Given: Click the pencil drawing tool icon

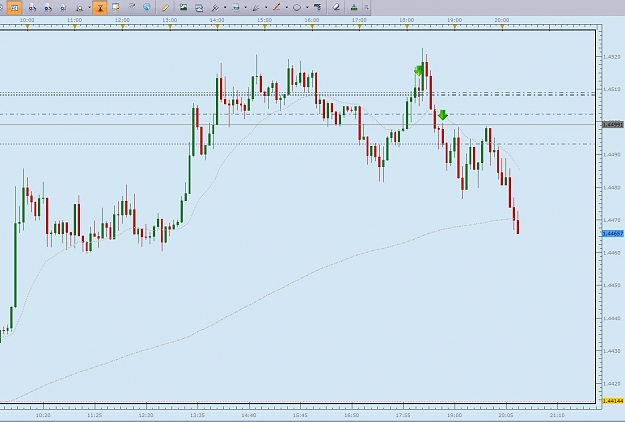Looking at the screenshot, I should click(165, 8).
